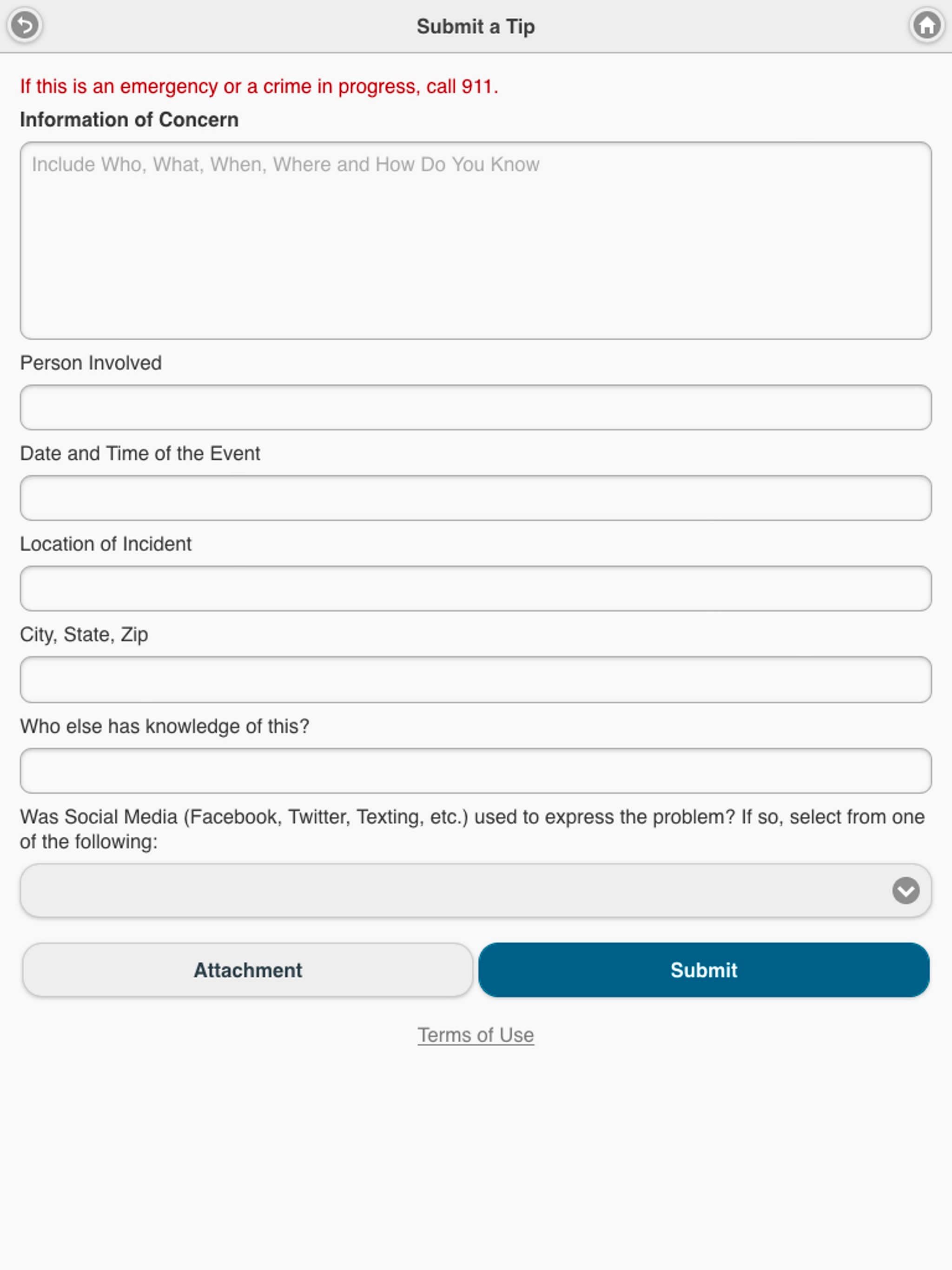
Task: Go to home via house icon
Action: coord(926,25)
